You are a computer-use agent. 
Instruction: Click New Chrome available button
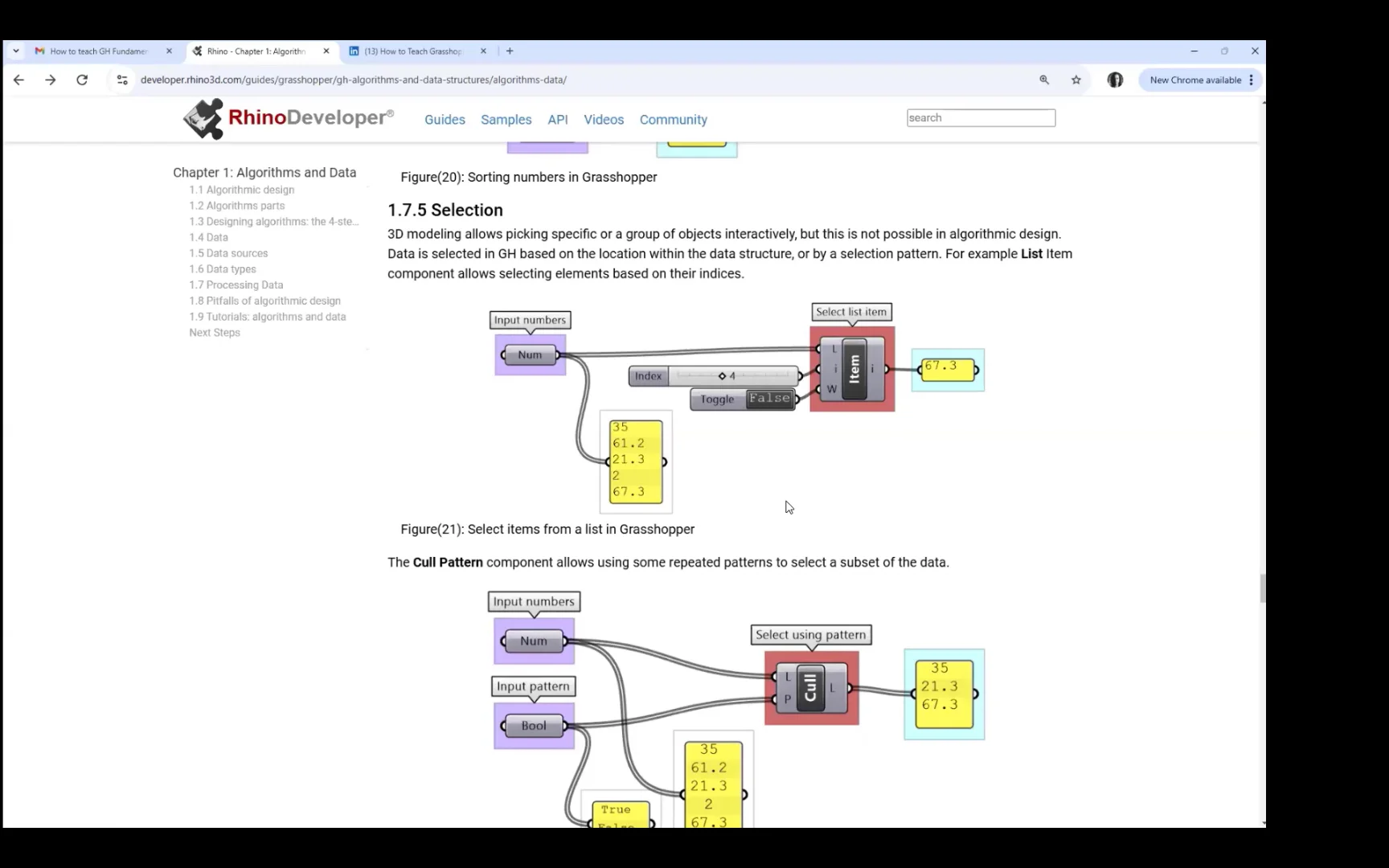[1194, 80]
